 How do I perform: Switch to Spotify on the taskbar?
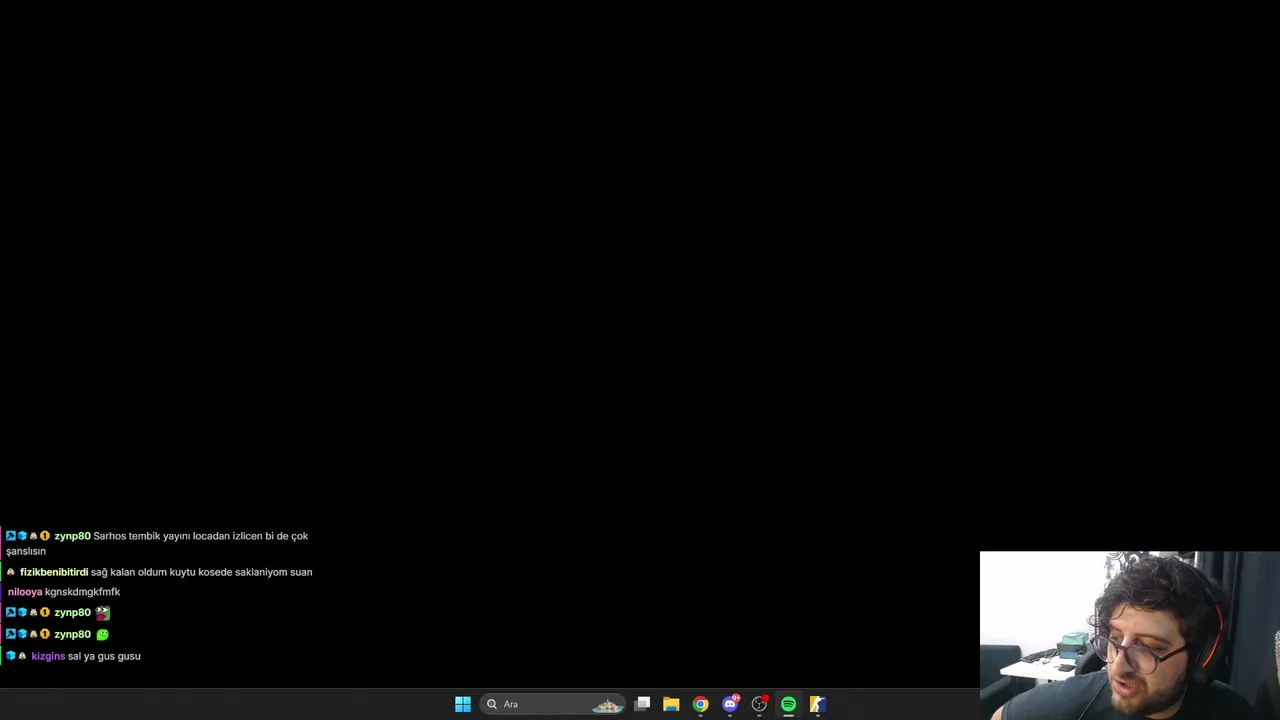pos(788,704)
